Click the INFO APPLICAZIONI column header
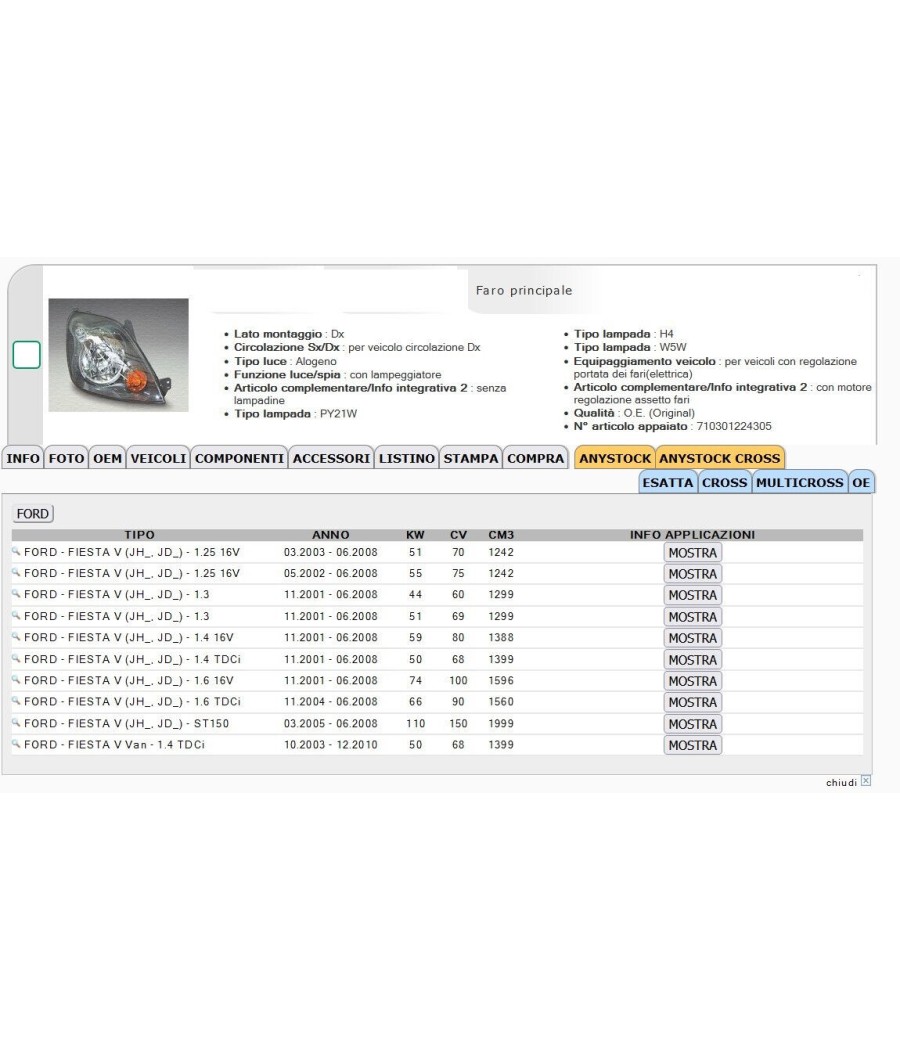900x1050 pixels. 692,534
